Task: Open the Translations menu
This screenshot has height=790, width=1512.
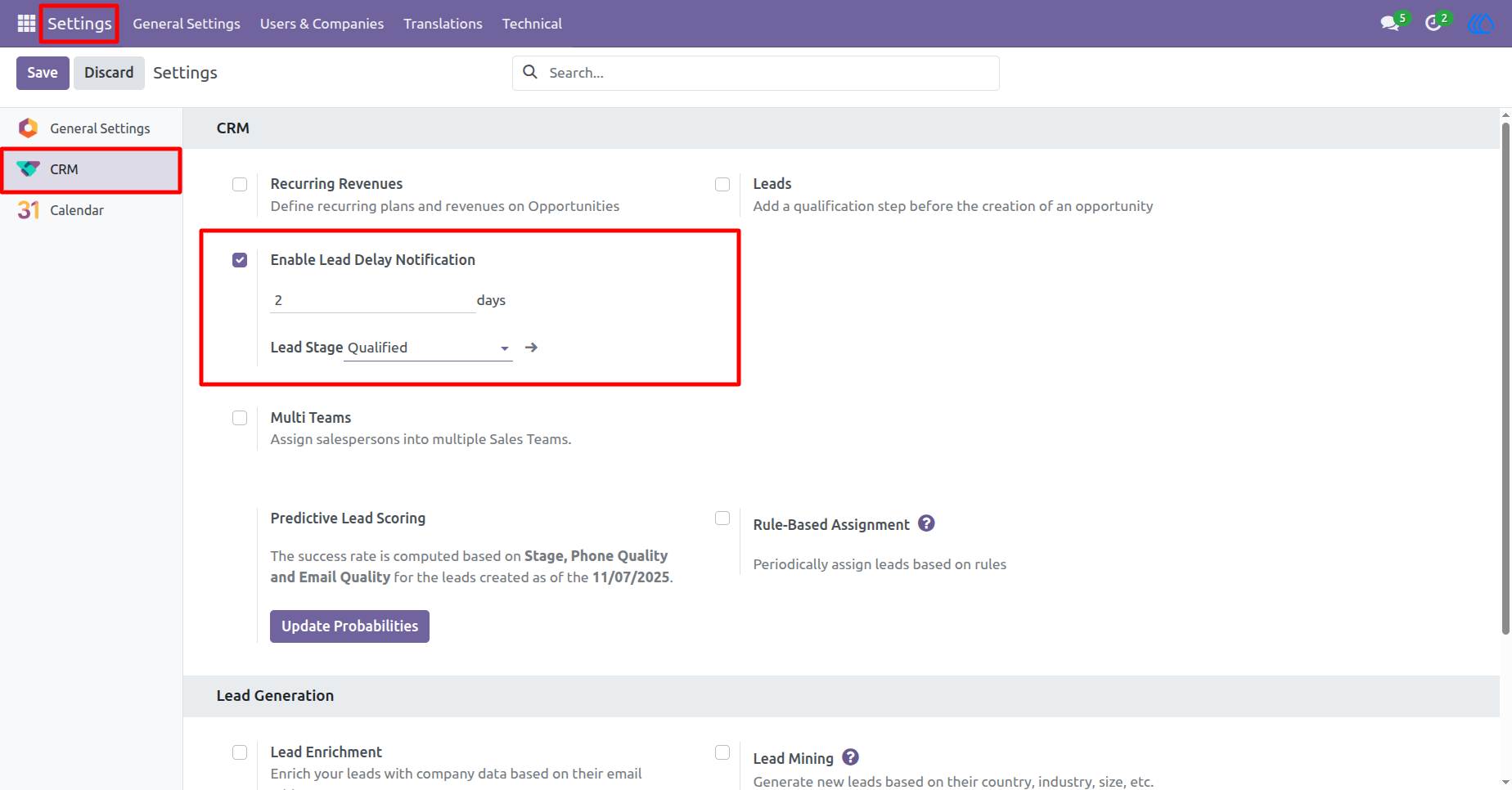Action: [x=443, y=24]
